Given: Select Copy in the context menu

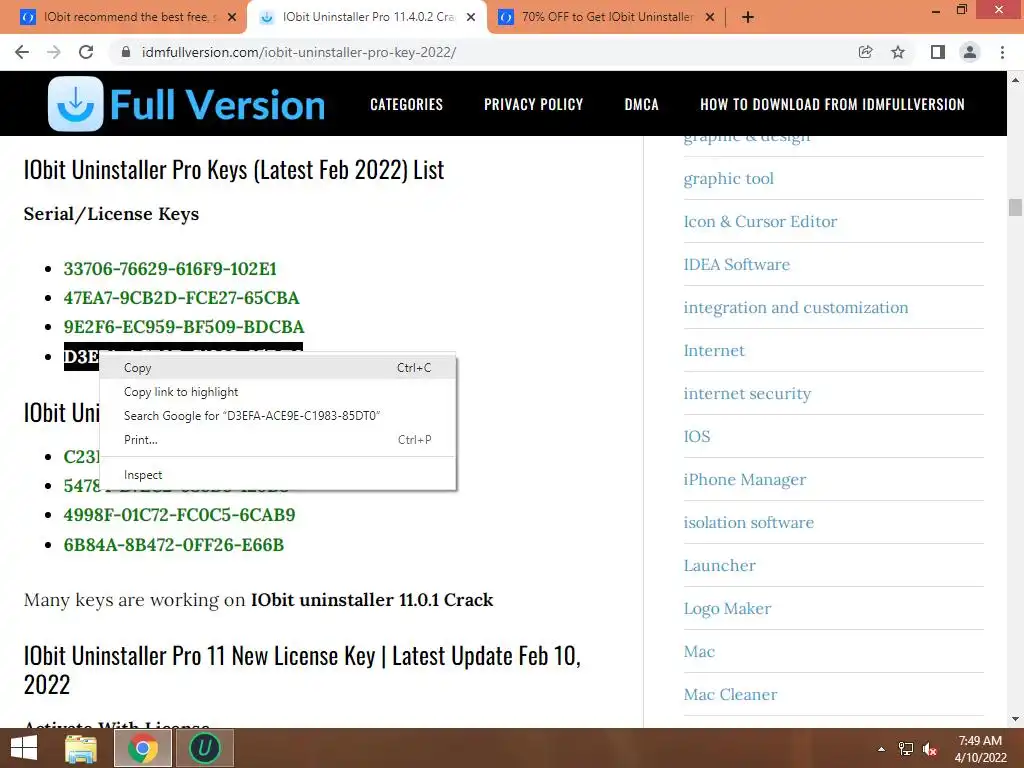Looking at the screenshot, I should [x=278, y=368].
